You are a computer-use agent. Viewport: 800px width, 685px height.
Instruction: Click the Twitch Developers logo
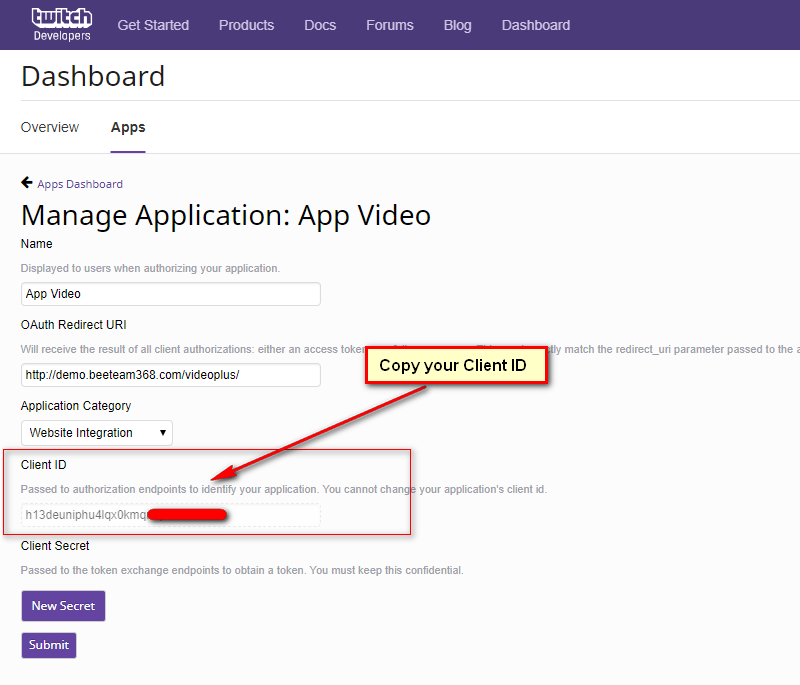click(x=61, y=25)
